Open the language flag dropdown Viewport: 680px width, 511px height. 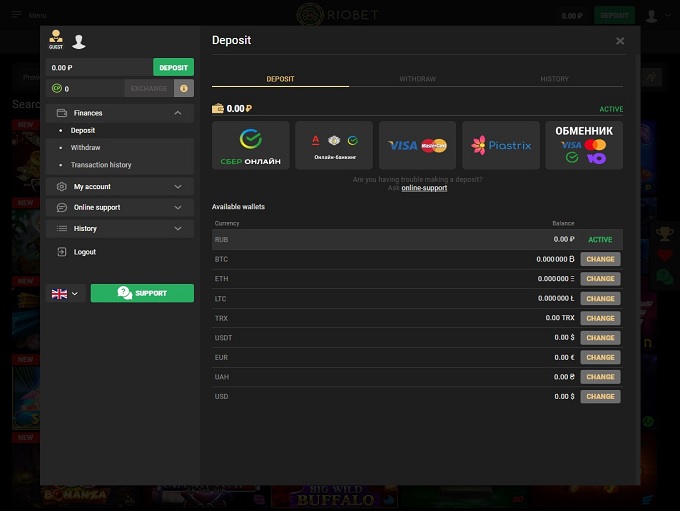65,293
